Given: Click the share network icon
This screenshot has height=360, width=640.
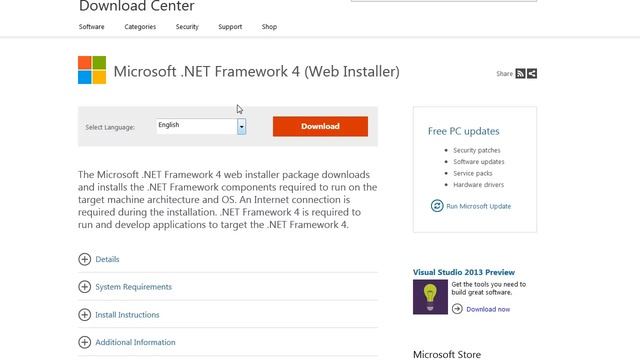Looking at the screenshot, I should [532, 73].
